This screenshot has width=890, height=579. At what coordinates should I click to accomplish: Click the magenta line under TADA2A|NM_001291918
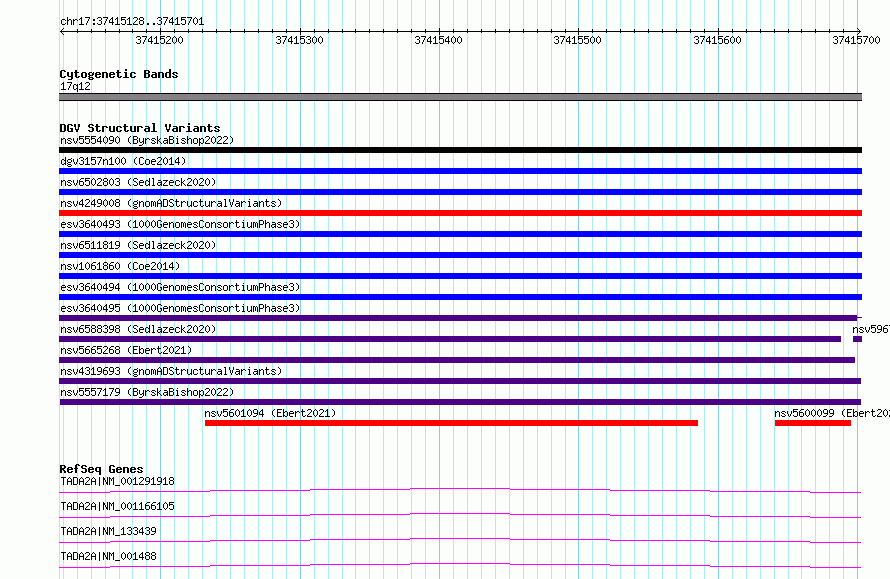click(460, 490)
